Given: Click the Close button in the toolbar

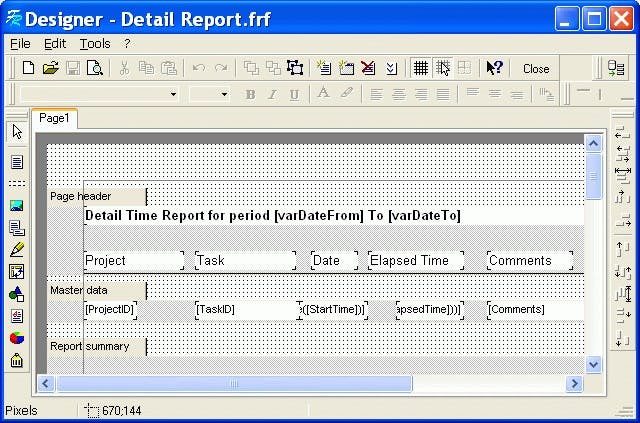Looking at the screenshot, I should [x=536, y=69].
